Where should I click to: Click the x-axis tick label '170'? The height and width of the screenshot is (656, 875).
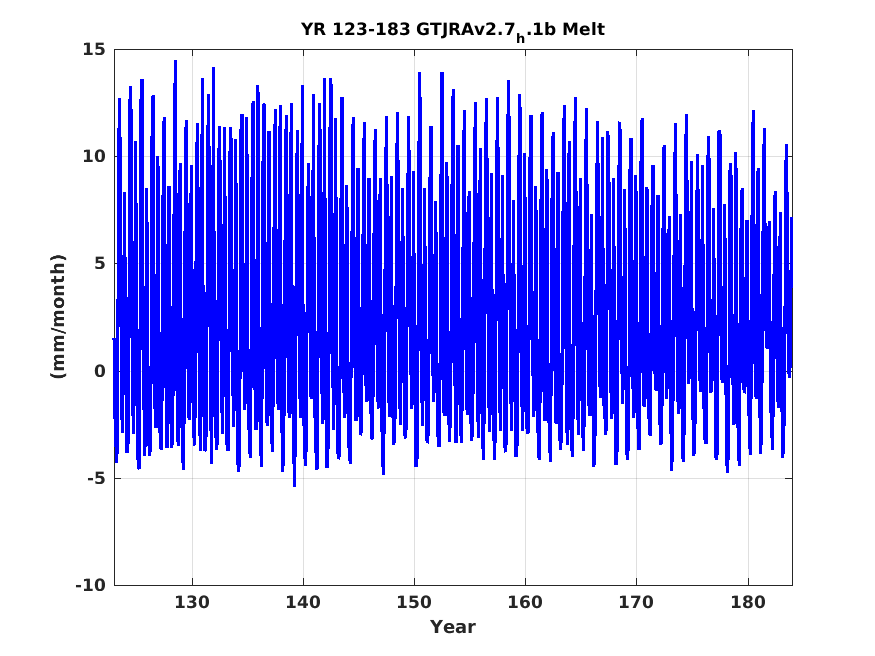tap(636, 603)
